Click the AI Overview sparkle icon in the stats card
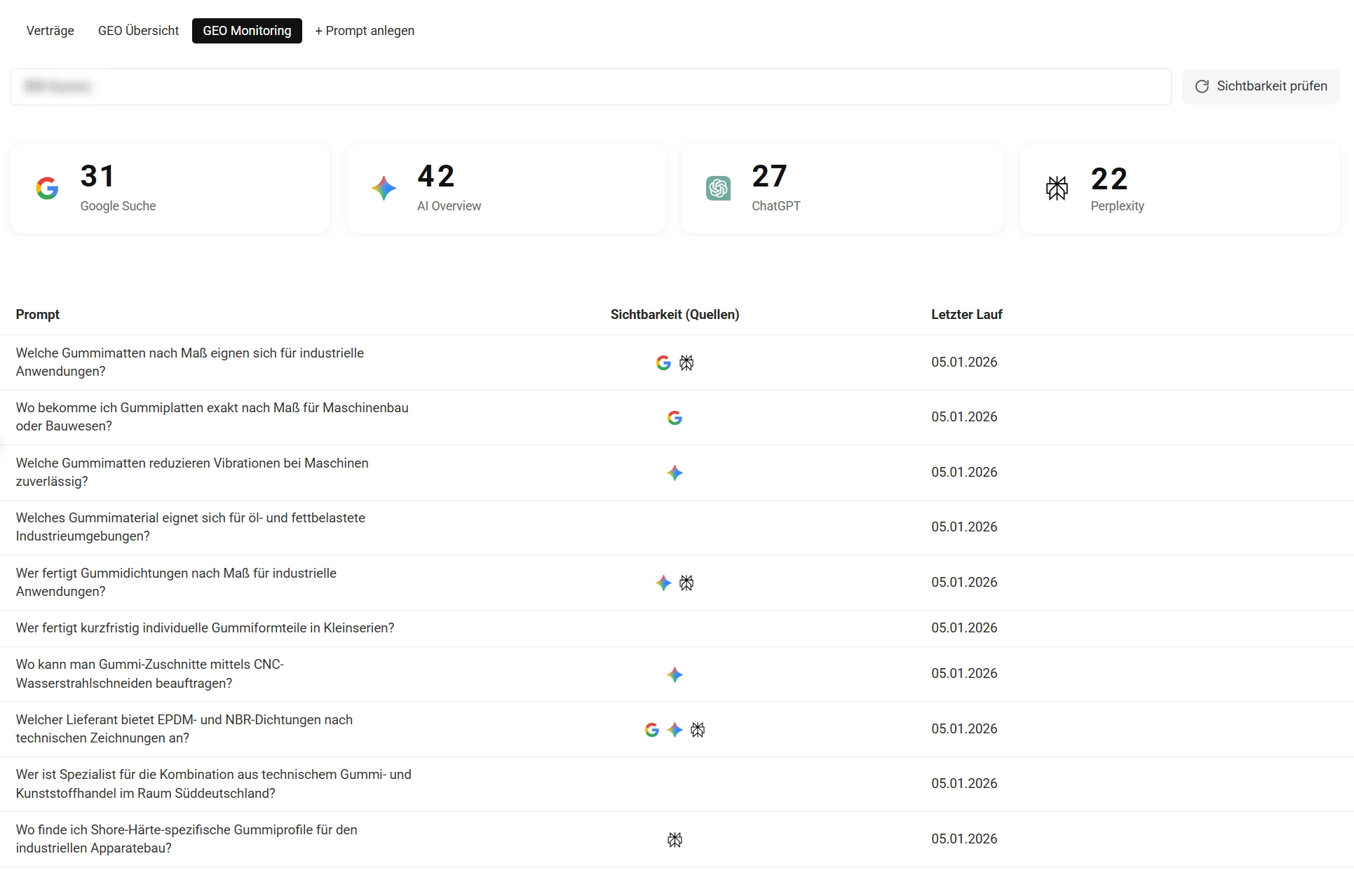This screenshot has width=1354, height=896. [384, 188]
